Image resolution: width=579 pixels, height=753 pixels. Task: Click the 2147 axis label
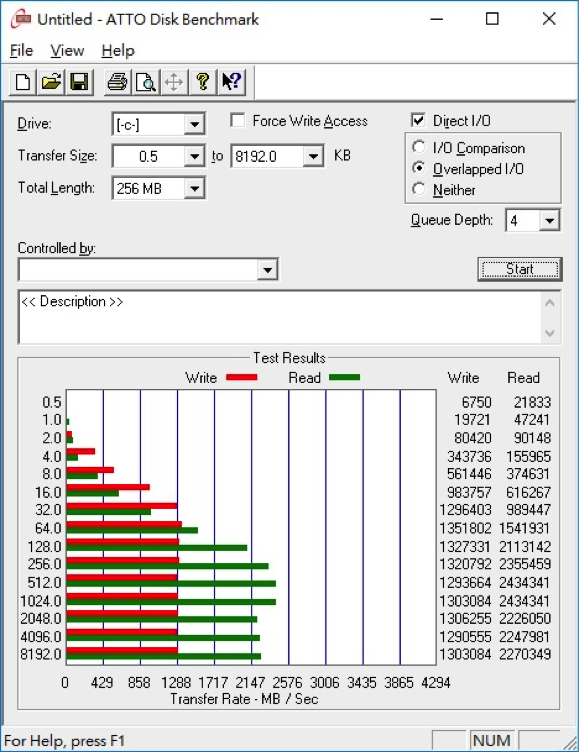pyautogui.click(x=250, y=682)
